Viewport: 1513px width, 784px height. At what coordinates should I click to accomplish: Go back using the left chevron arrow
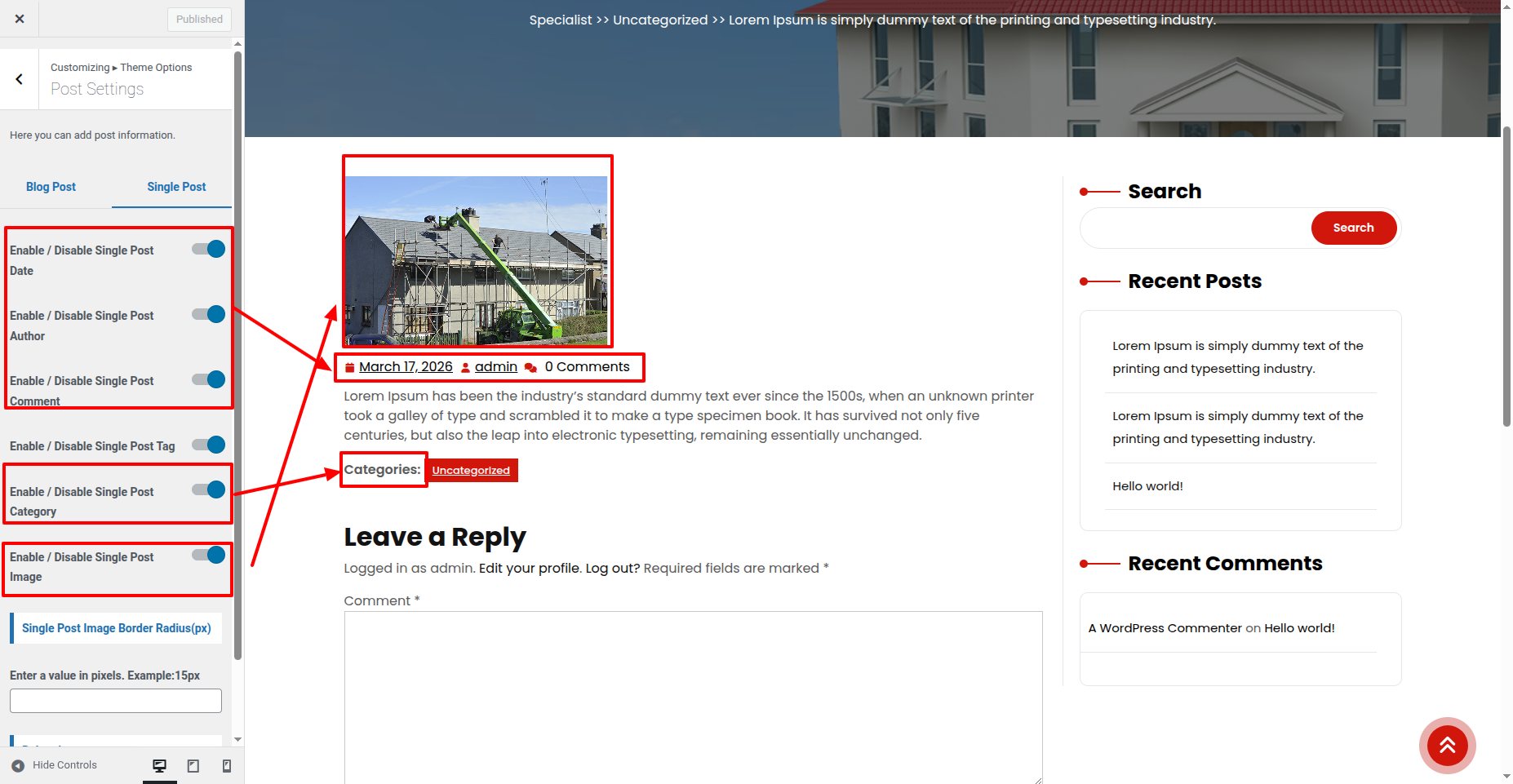point(19,79)
